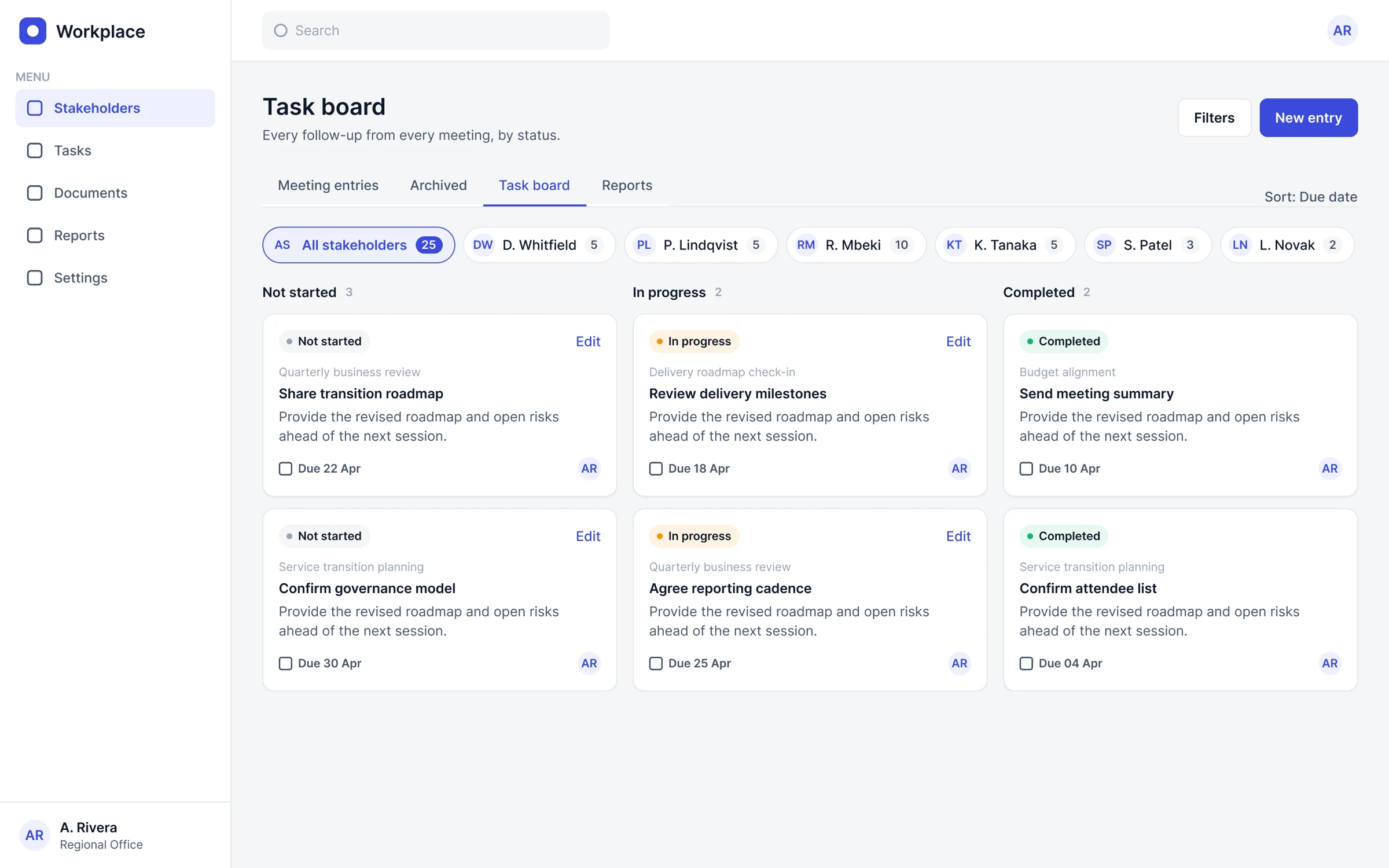
Task: Filter by R. Mbeki chip
Action: (856, 245)
